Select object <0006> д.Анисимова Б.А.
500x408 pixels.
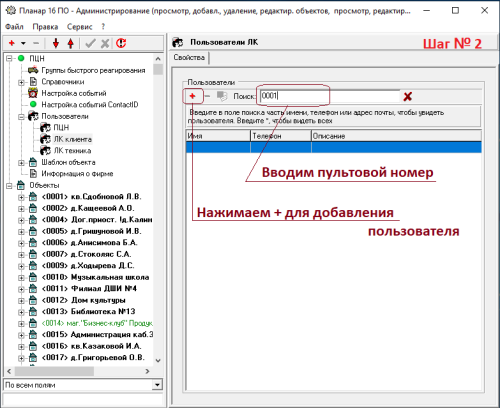(90, 243)
